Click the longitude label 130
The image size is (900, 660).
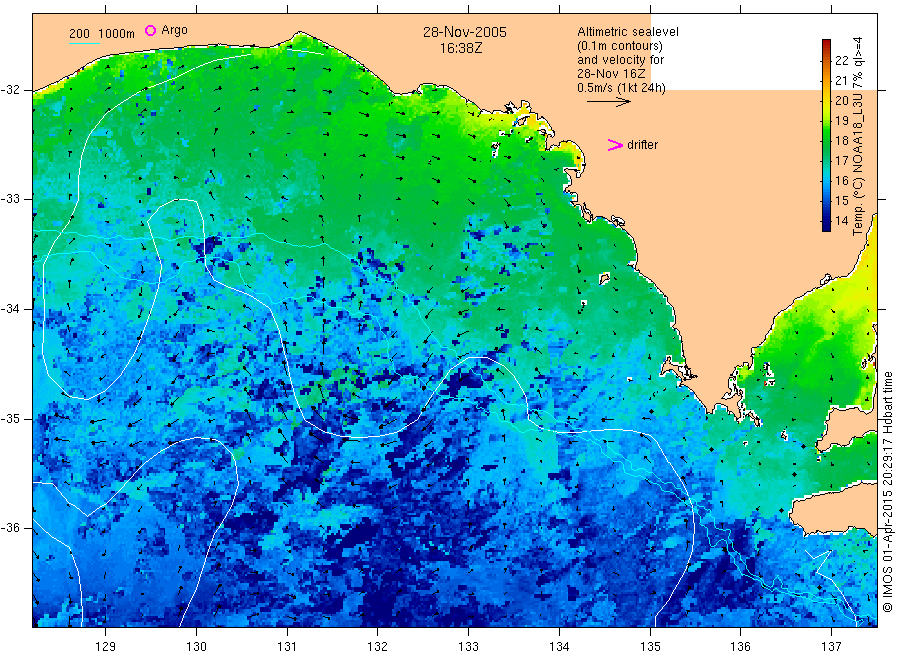click(x=196, y=647)
